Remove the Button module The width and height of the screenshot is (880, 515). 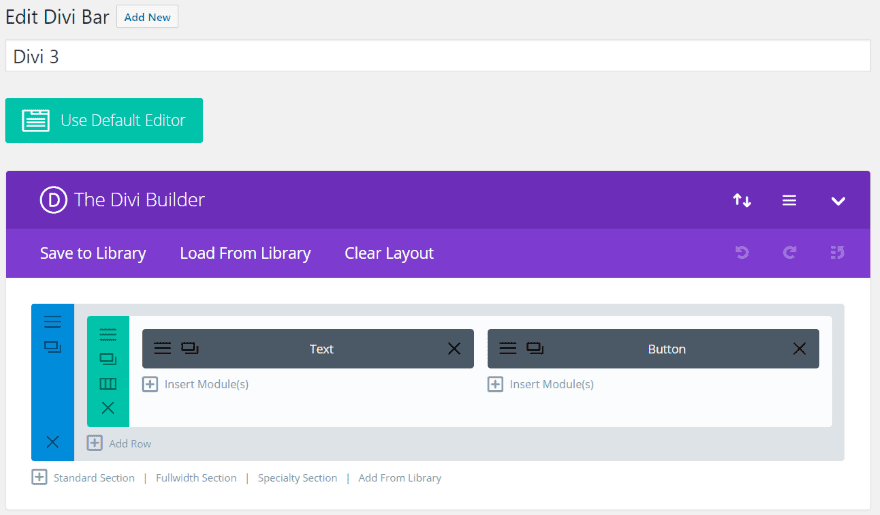[x=799, y=349]
